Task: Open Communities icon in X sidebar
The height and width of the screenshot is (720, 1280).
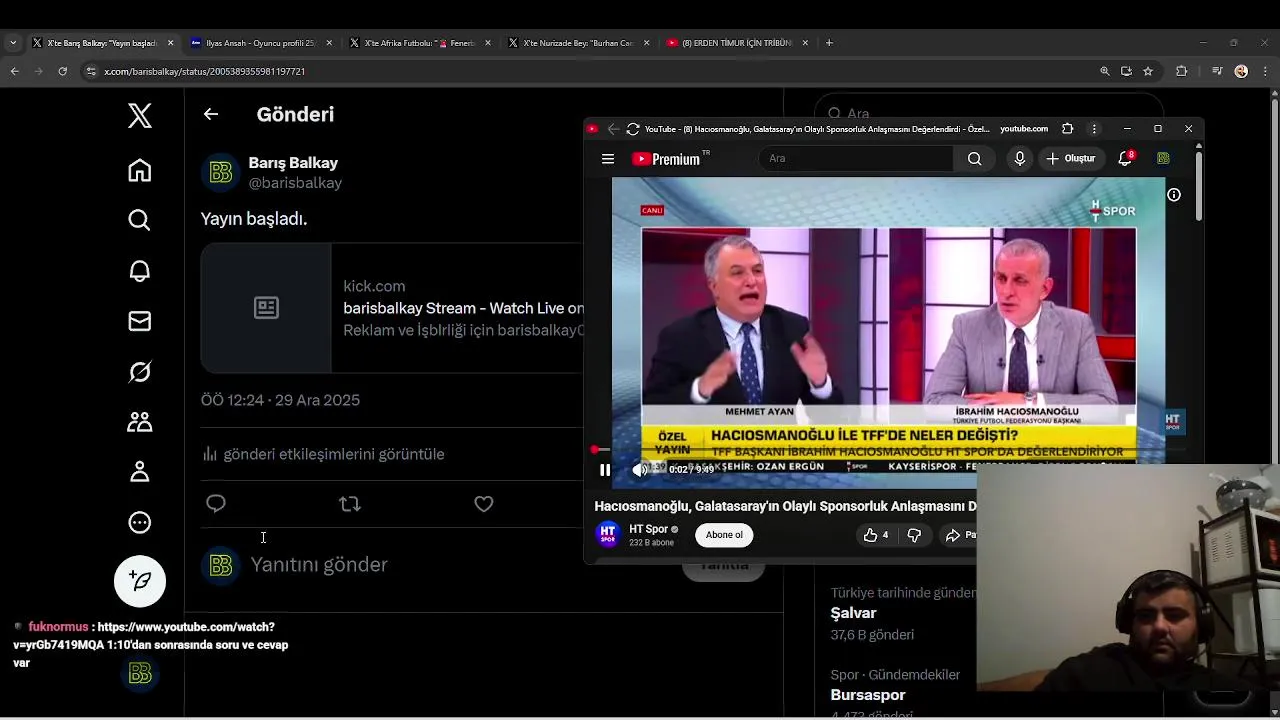Action: (x=140, y=422)
